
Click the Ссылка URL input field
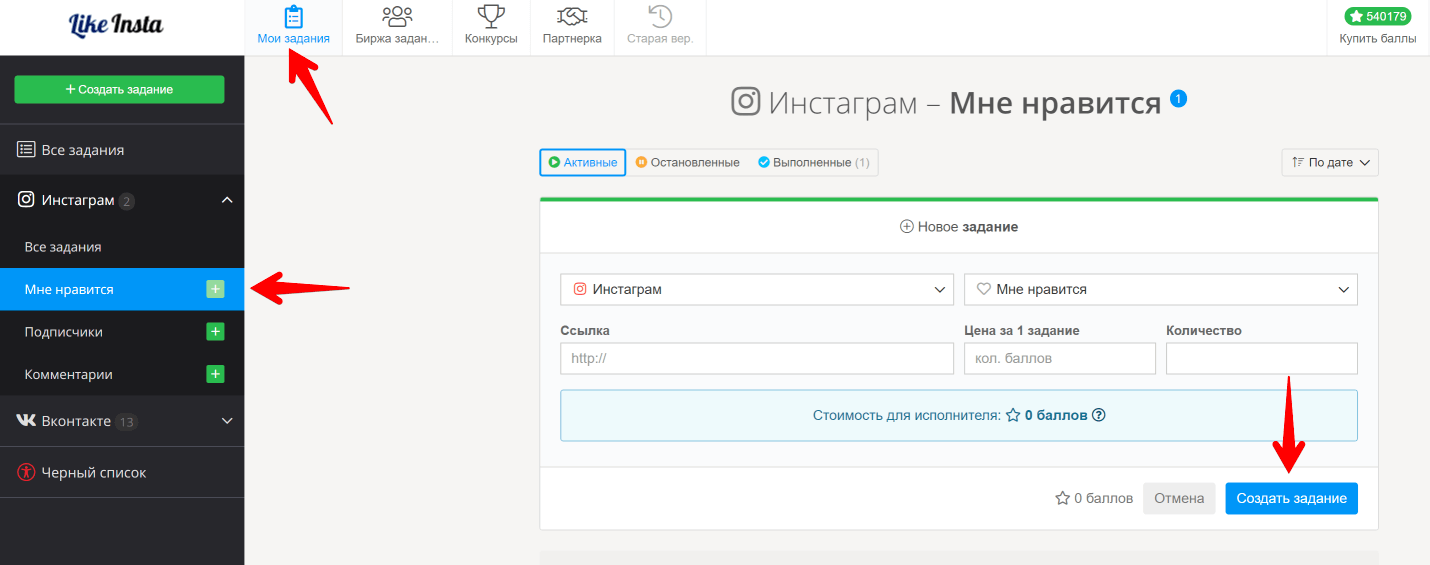pos(757,358)
